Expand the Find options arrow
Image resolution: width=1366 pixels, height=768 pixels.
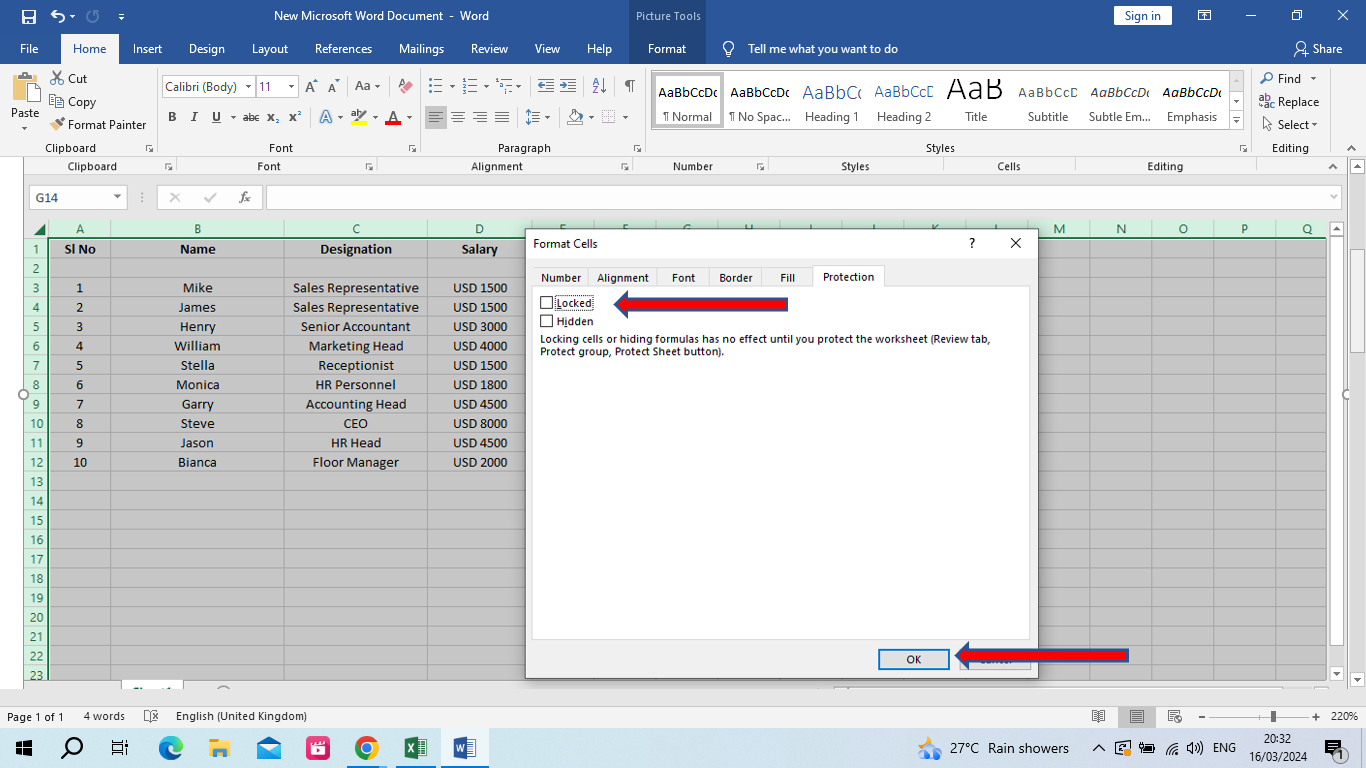click(1313, 79)
